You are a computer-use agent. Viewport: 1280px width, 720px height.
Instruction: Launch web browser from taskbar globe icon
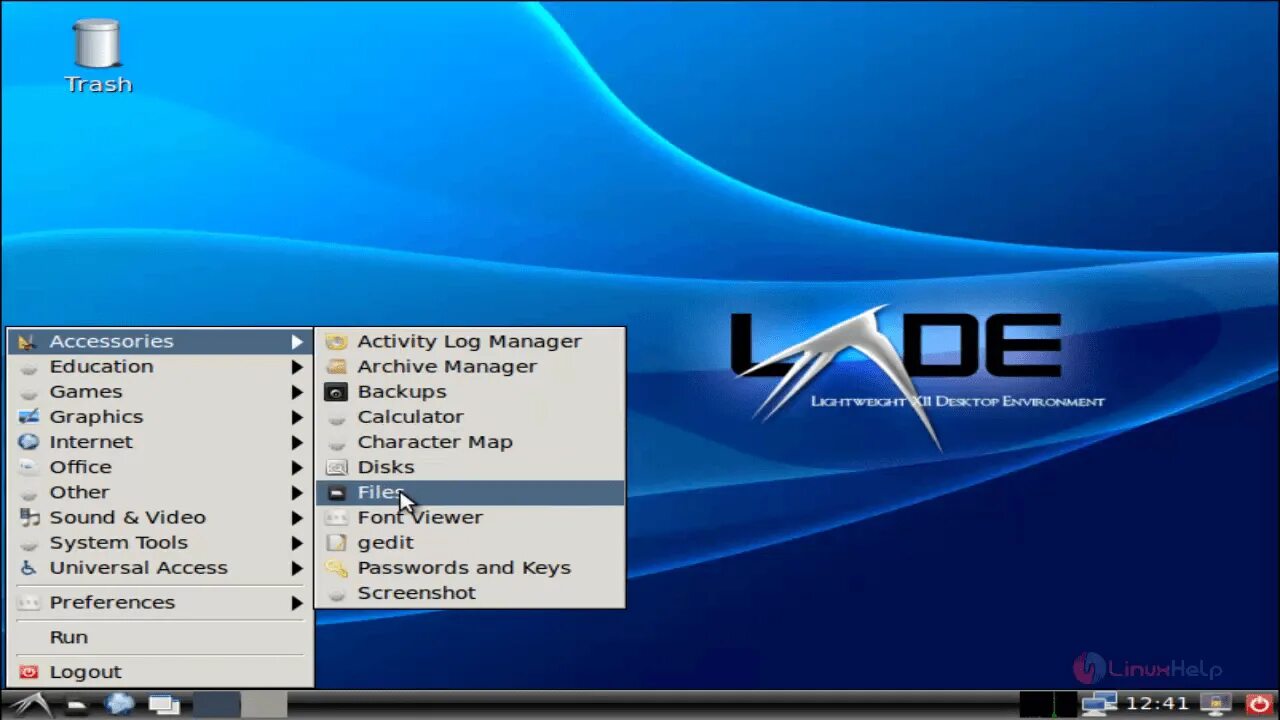(x=120, y=704)
